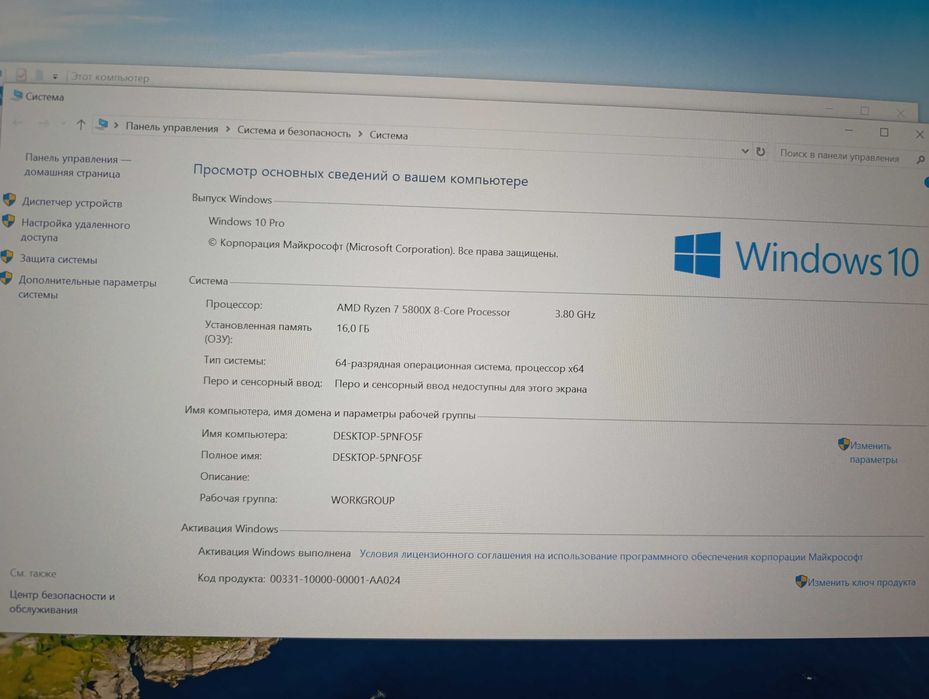This screenshot has height=699, width=929.
Task: Click Изменить ключ продукта link
Action: [x=861, y=582]
